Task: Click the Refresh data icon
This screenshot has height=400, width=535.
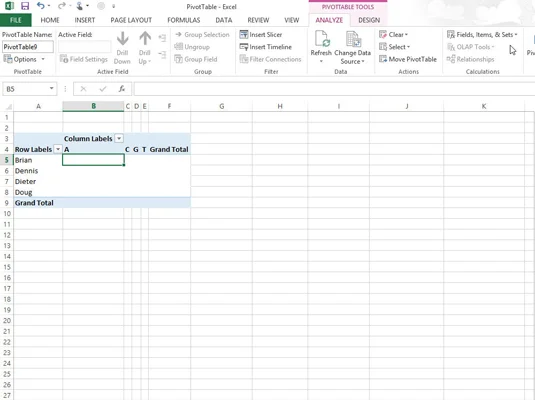Action: point(321,38)
